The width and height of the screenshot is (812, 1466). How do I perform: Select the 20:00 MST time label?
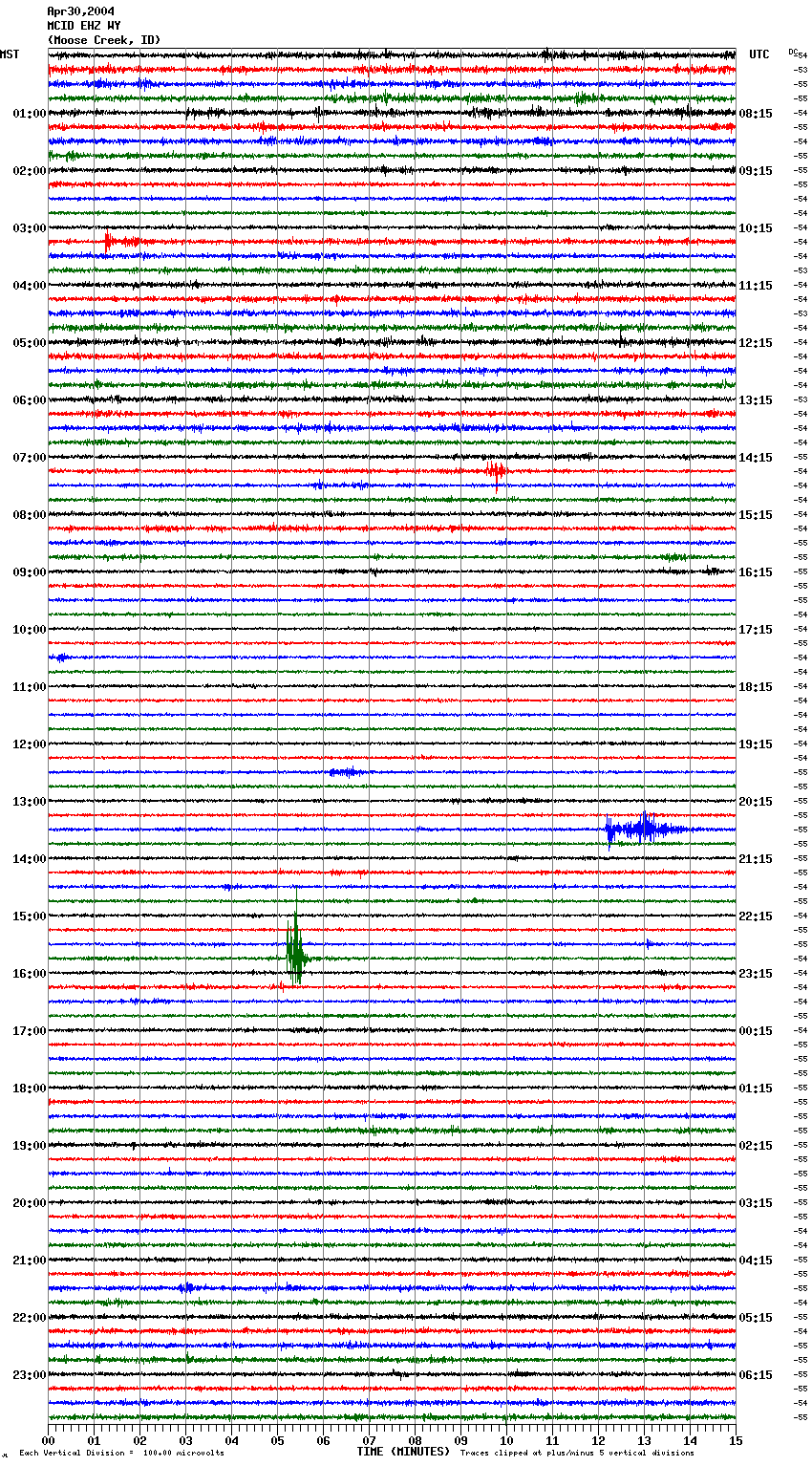30,1203
